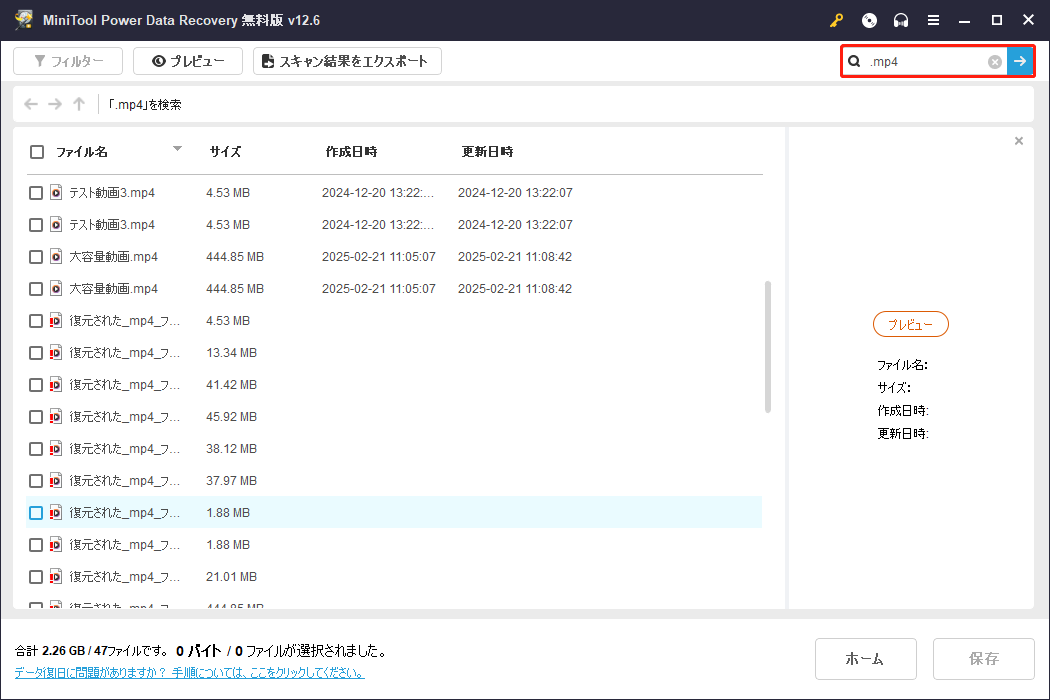Check second テスト動画3.mp4 row checkbox
This screenshot has height=700, width=1050.
pyautogui.click(x=36, y=225)
